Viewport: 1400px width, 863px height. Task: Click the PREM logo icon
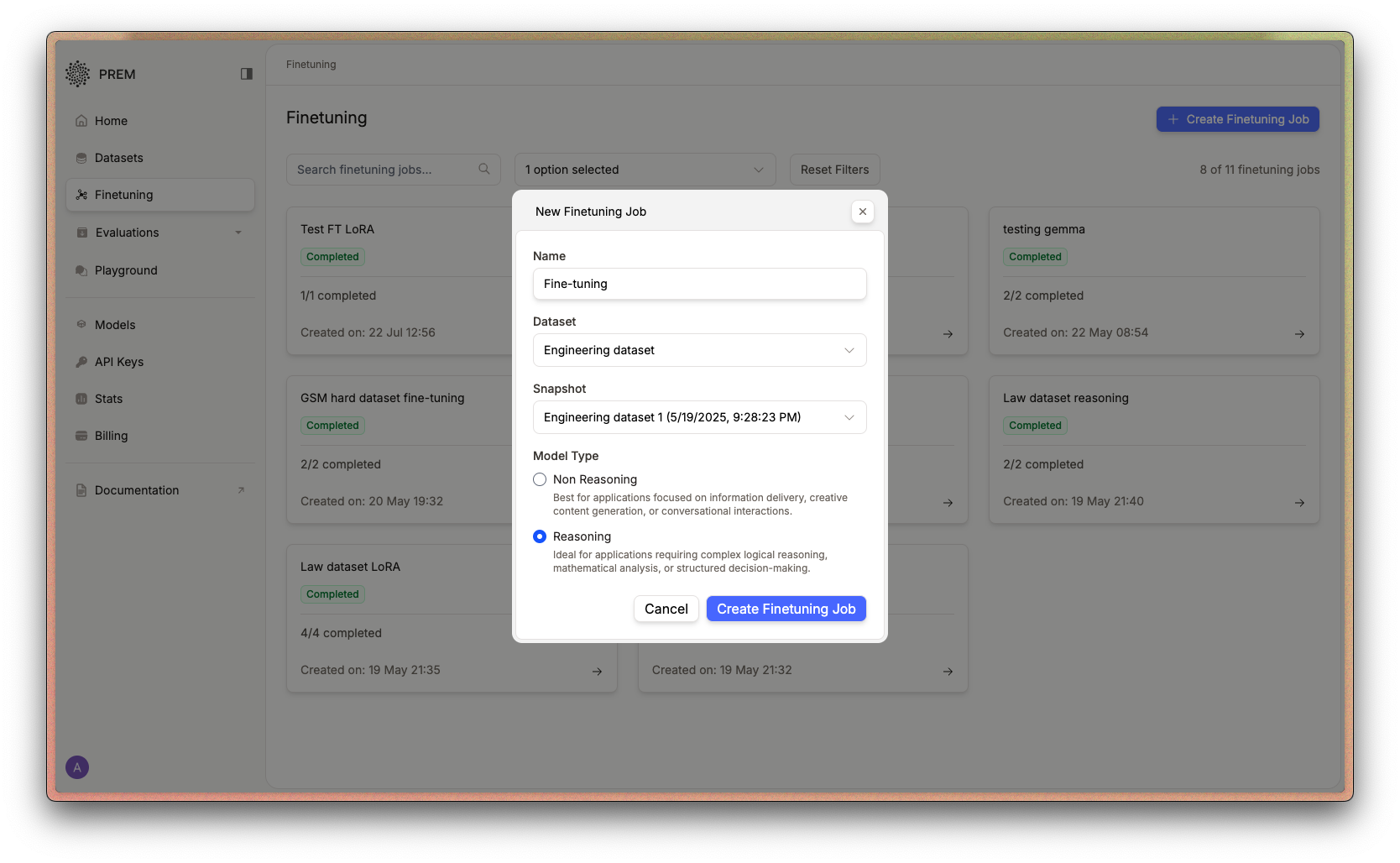[x=77, y=74]
